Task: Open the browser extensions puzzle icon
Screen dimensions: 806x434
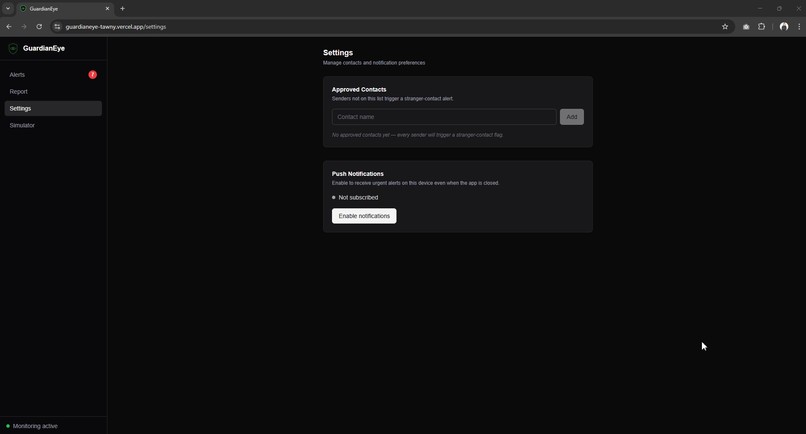Action: [761, 27]
